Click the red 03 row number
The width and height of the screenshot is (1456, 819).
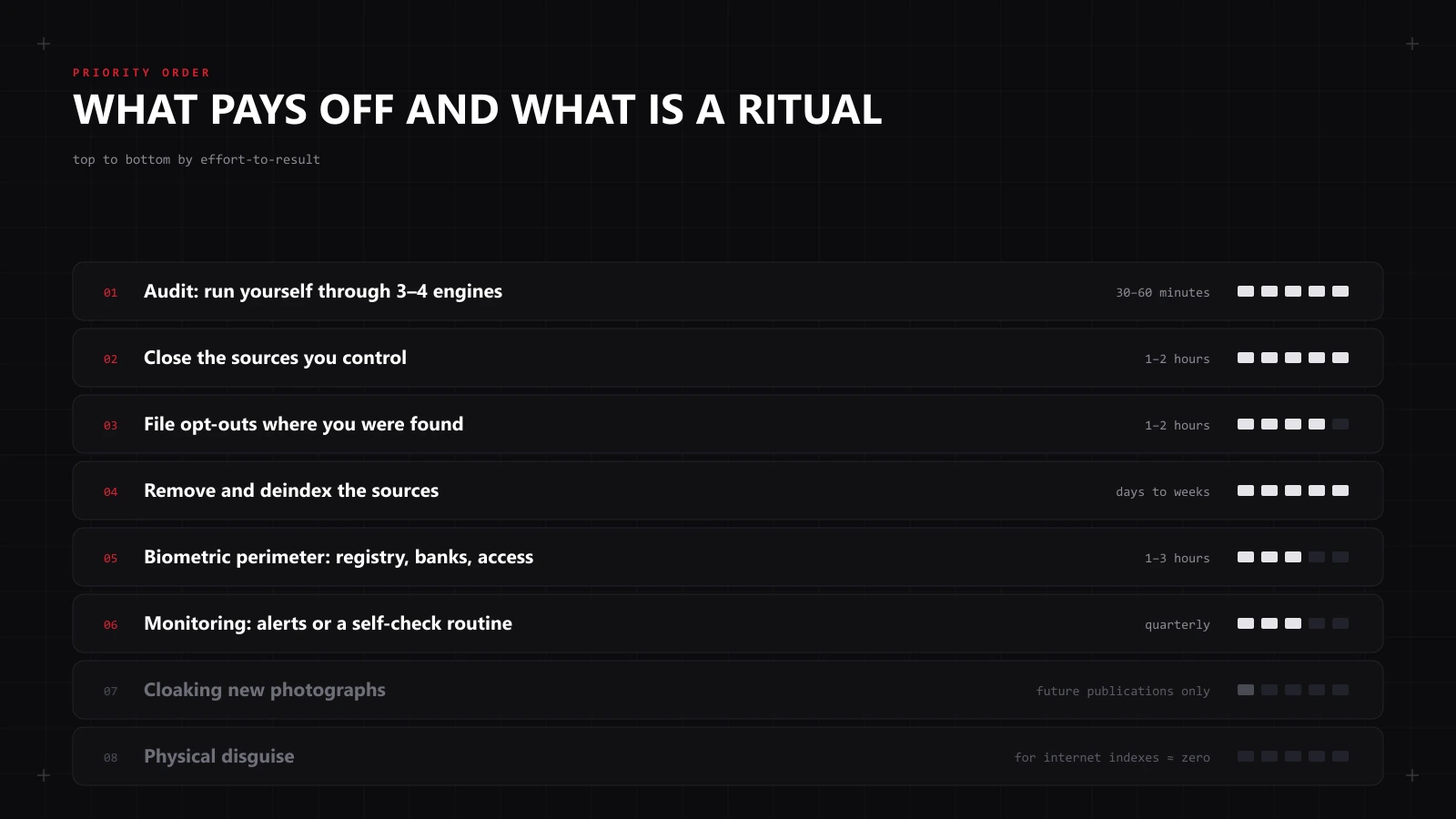point(111,425)
